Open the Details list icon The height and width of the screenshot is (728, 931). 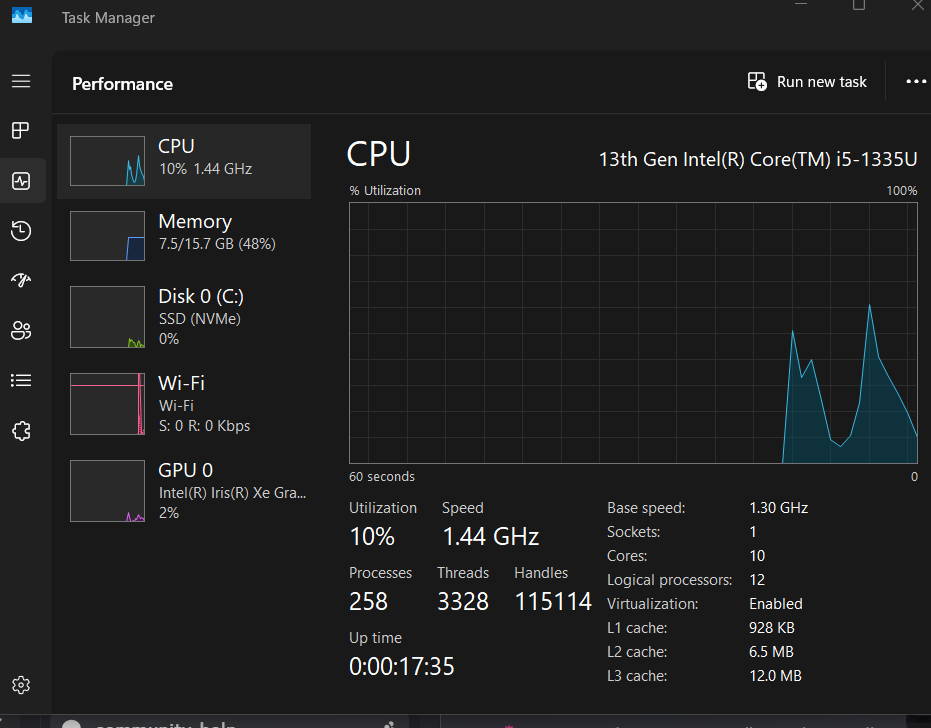21,380
